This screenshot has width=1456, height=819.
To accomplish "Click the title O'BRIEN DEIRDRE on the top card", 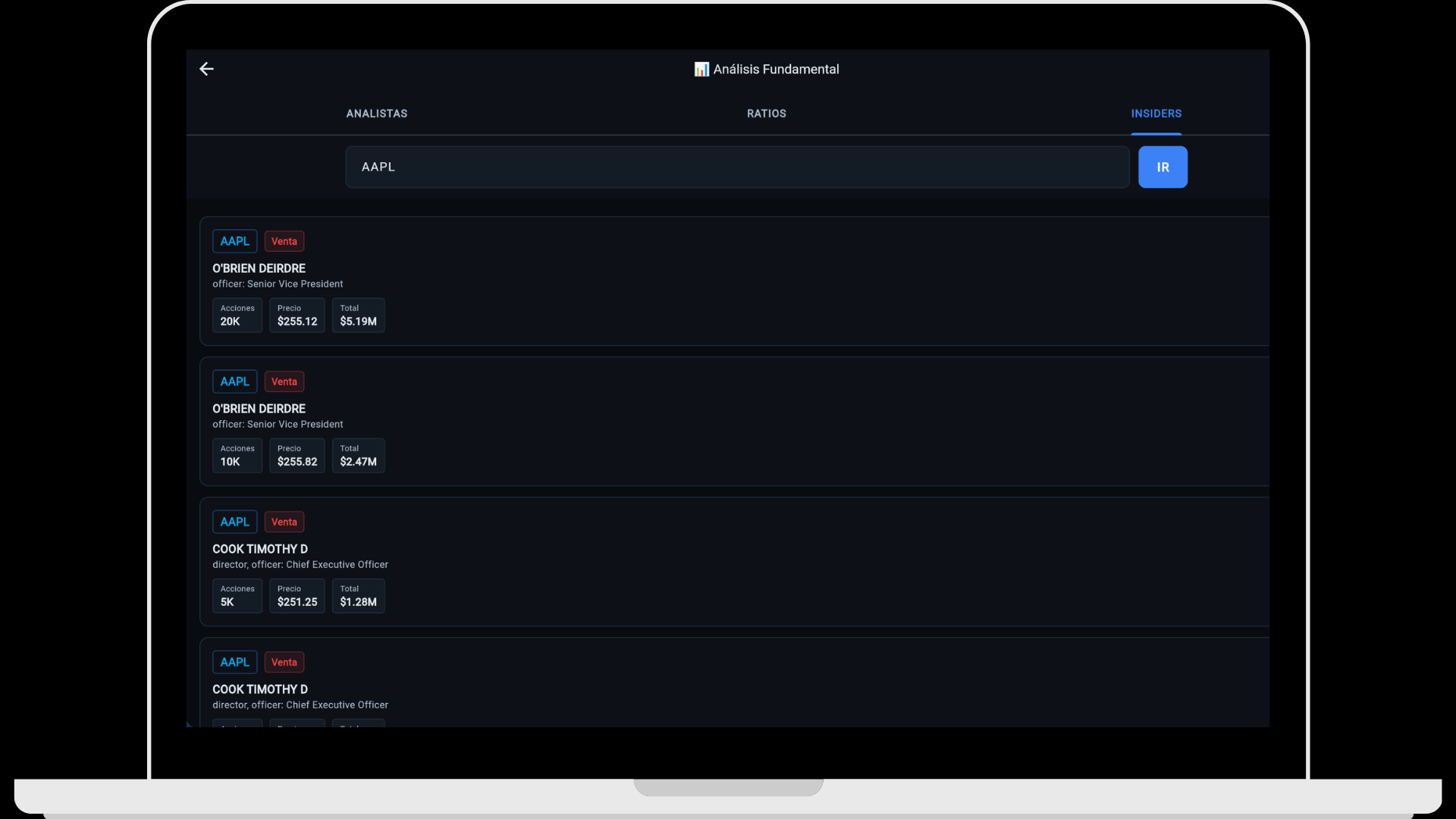I will coord(259,268).
